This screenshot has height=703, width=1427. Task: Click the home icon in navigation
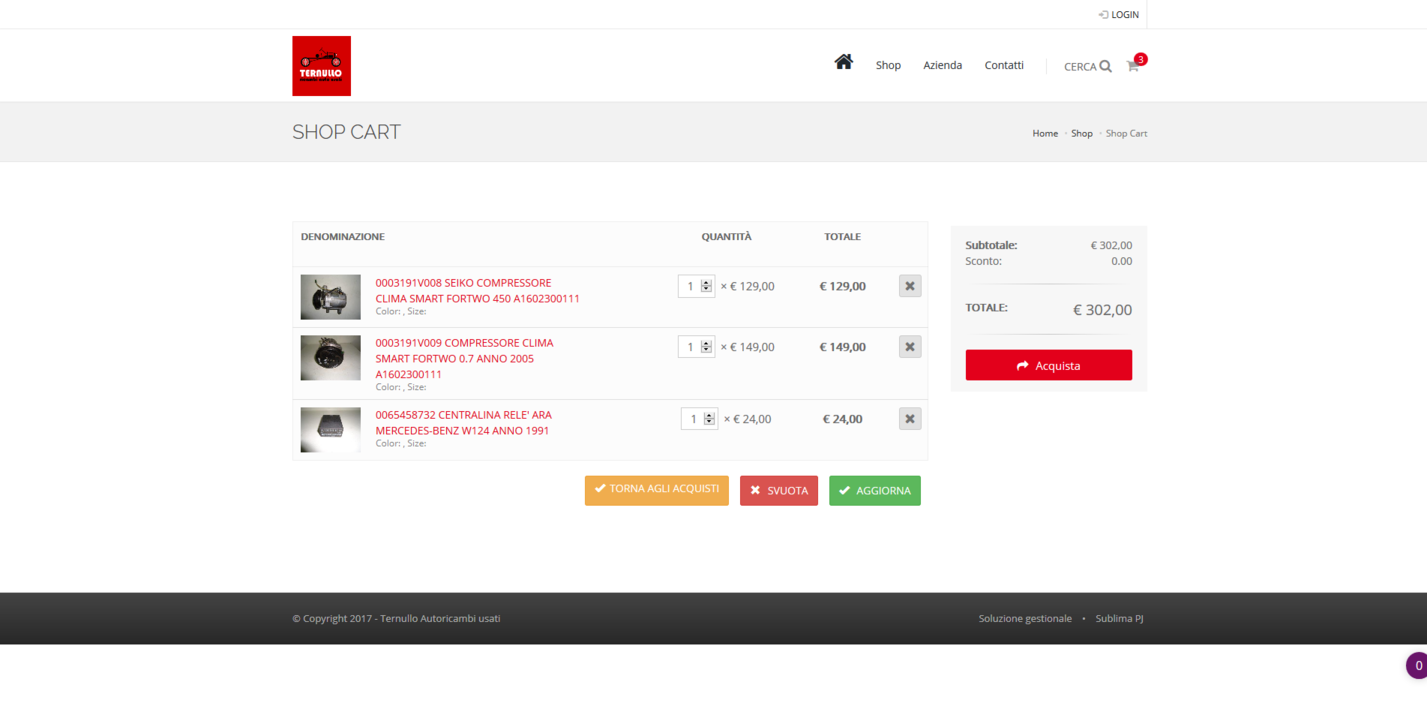843,63
